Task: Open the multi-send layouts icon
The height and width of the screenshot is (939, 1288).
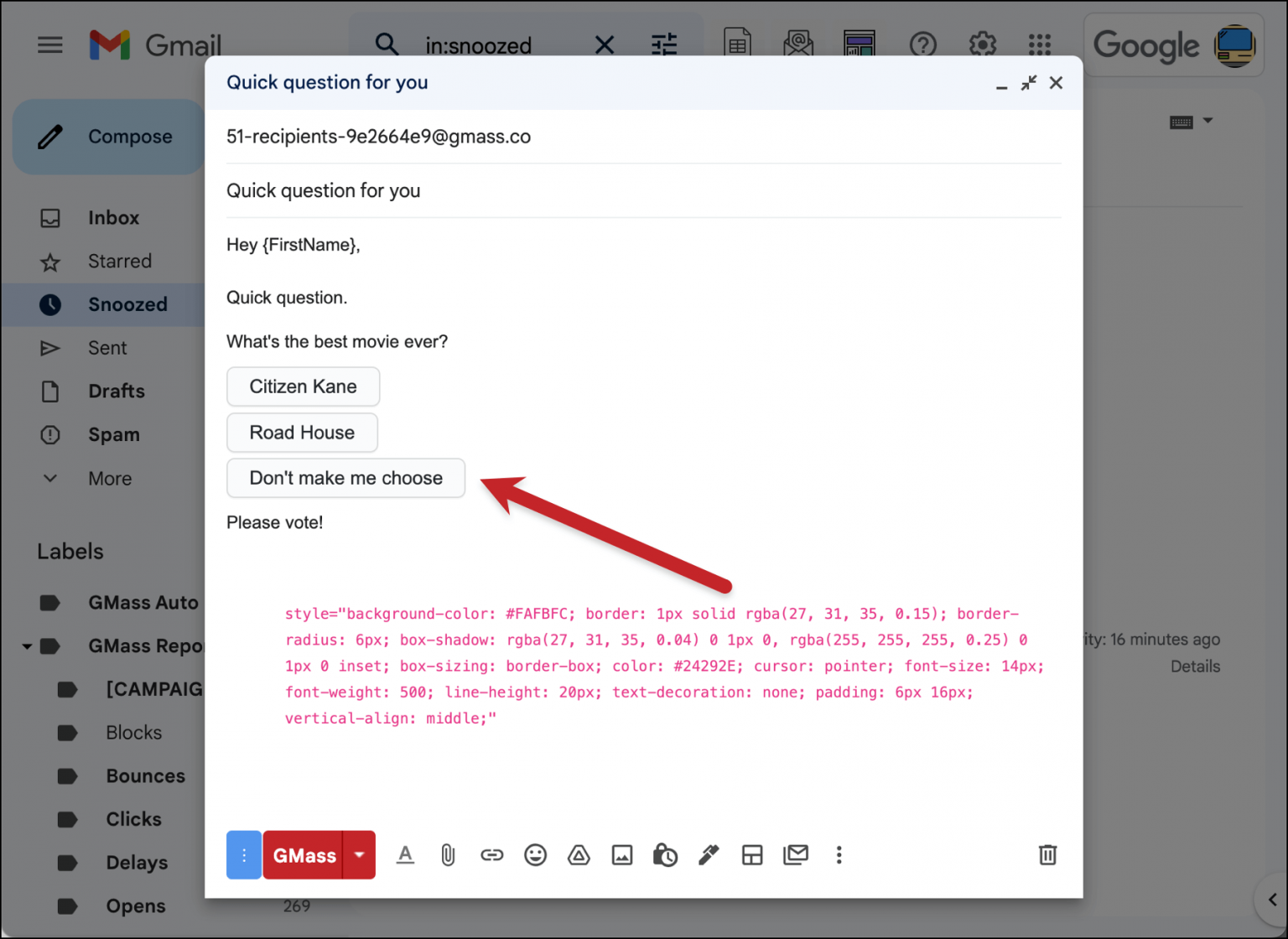Action: point(752,854)
